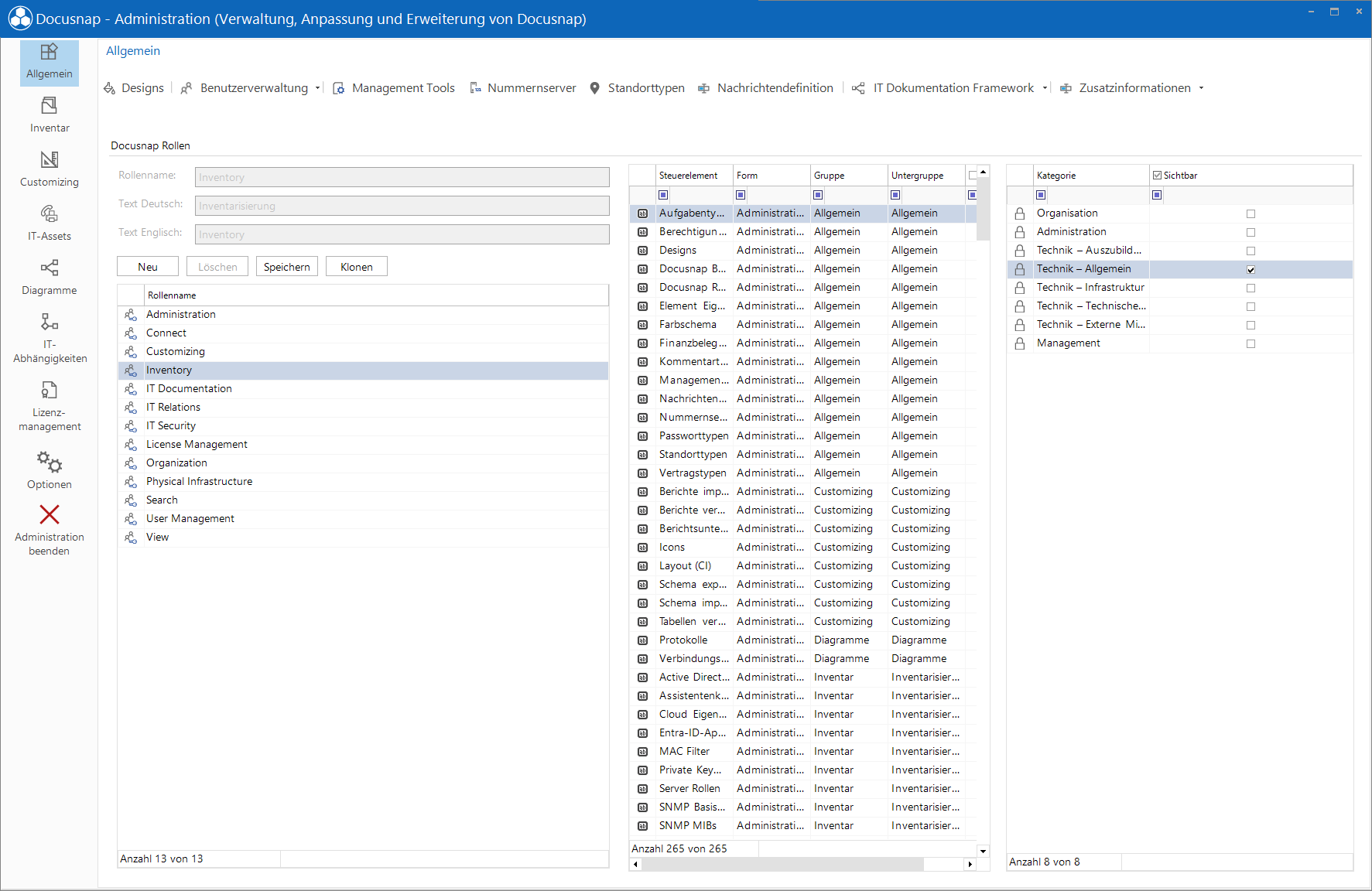The height and width of the screenshot is (891, 1372).
Task: Open the IT-Abhängigkeiten sidebar section
Action: pos(50,338)
